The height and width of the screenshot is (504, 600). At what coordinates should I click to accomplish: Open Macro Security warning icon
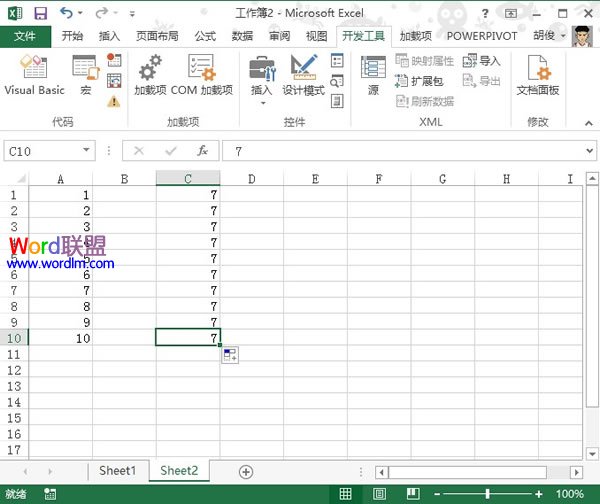click(114, 101)
